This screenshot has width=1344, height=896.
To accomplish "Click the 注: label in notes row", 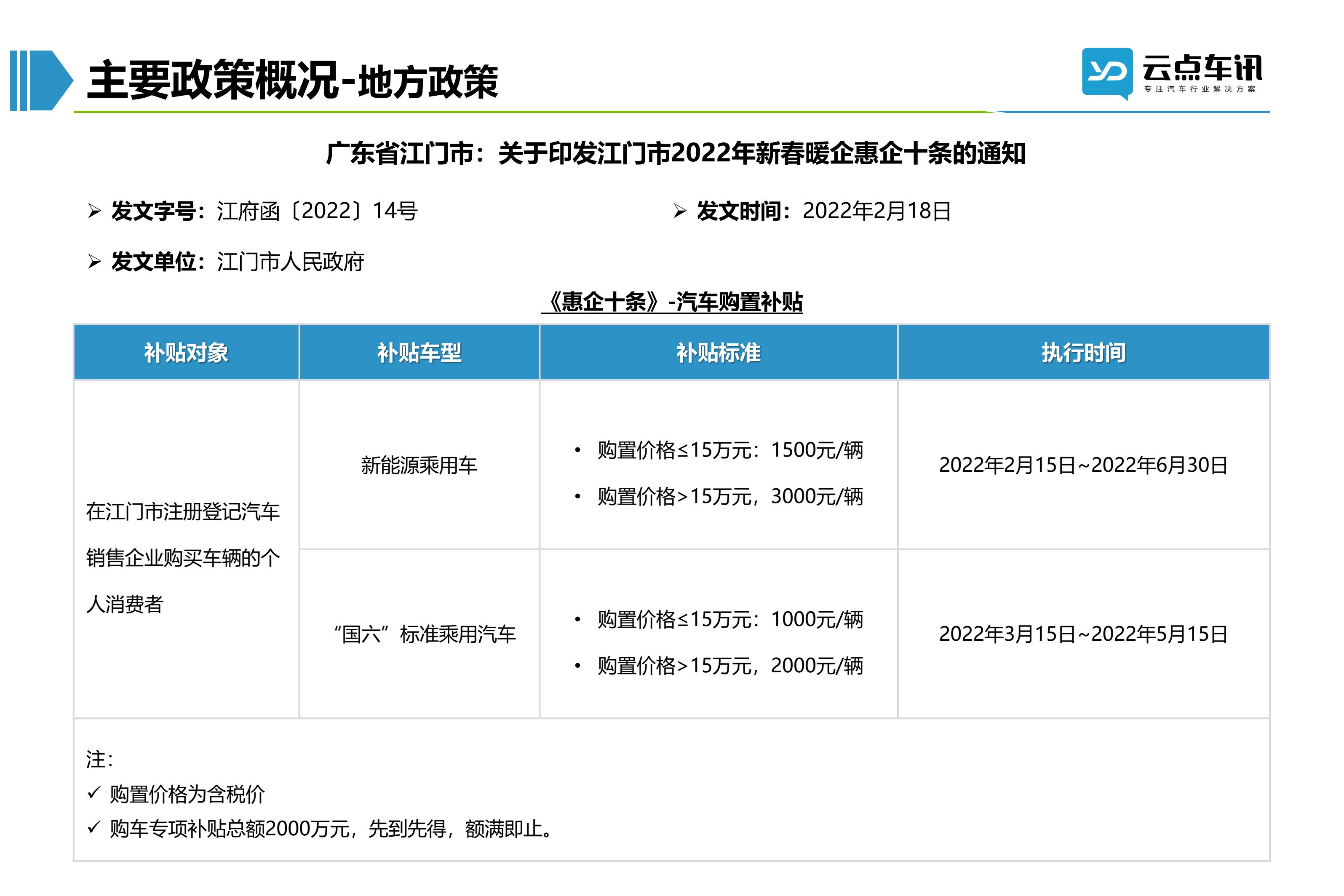I will pos(100,760).
